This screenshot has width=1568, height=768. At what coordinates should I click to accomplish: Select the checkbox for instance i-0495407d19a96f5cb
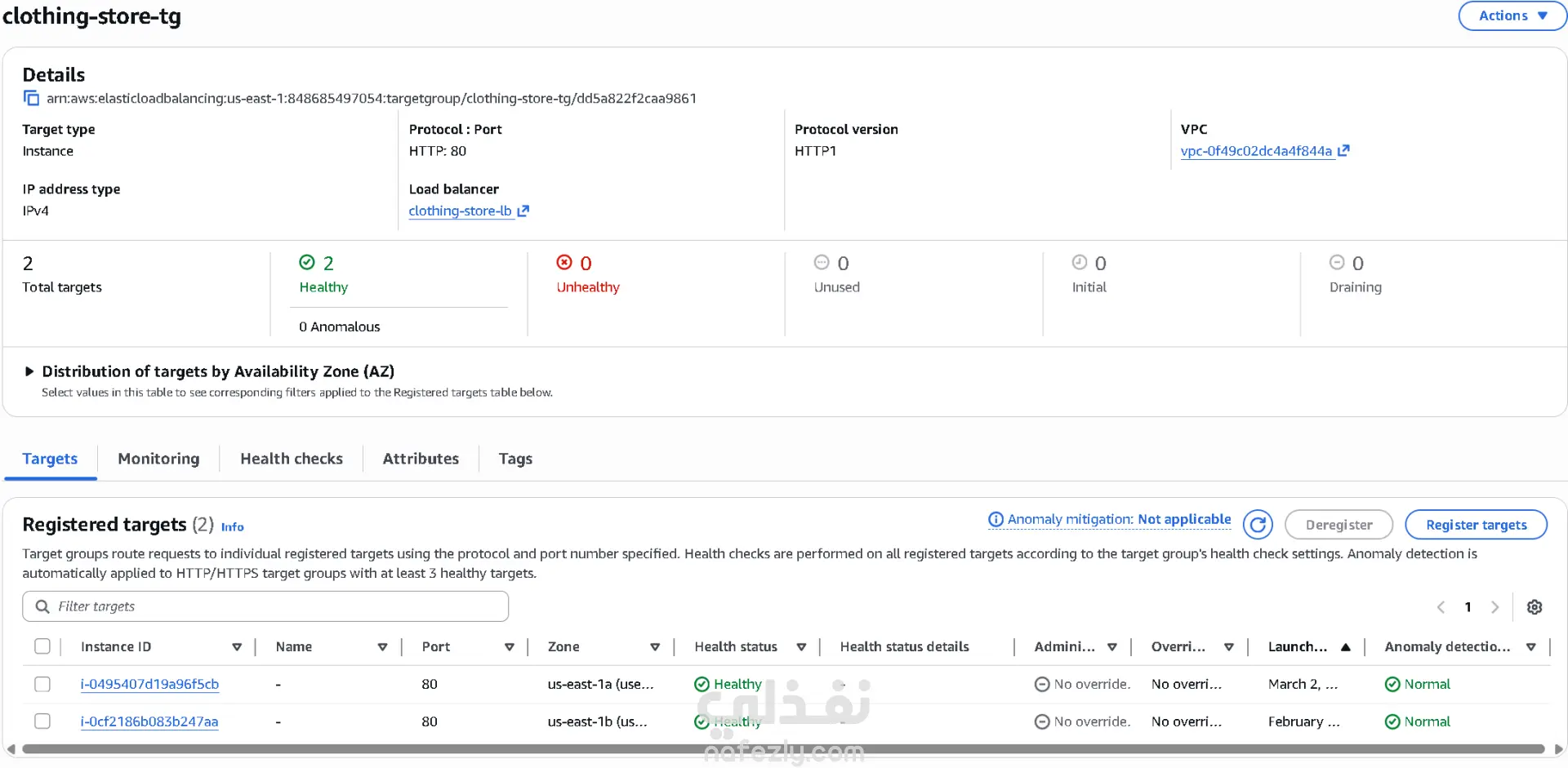[42, 684]
